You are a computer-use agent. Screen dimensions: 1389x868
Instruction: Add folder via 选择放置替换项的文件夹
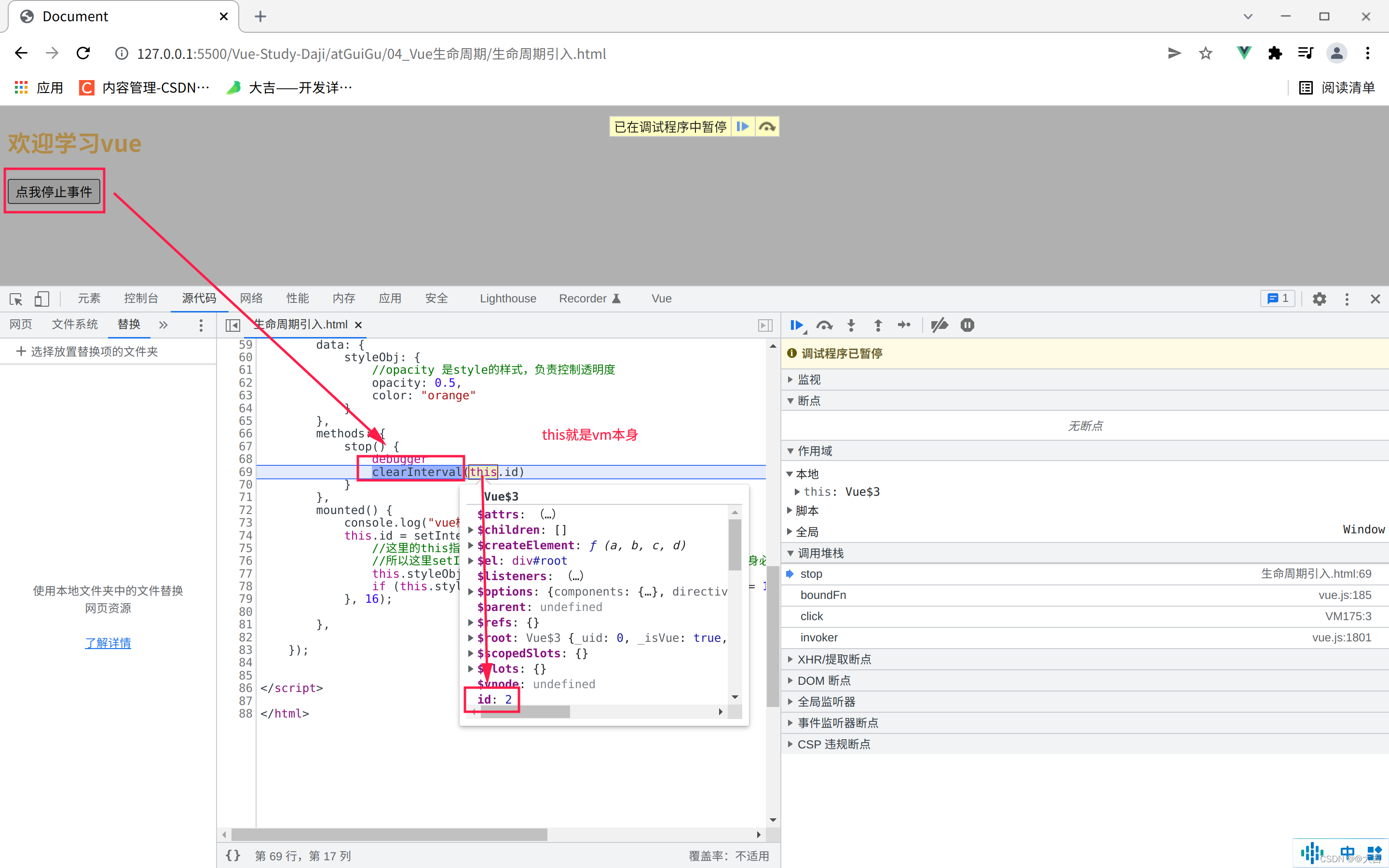pyautogui.click(x=87, y=352)
